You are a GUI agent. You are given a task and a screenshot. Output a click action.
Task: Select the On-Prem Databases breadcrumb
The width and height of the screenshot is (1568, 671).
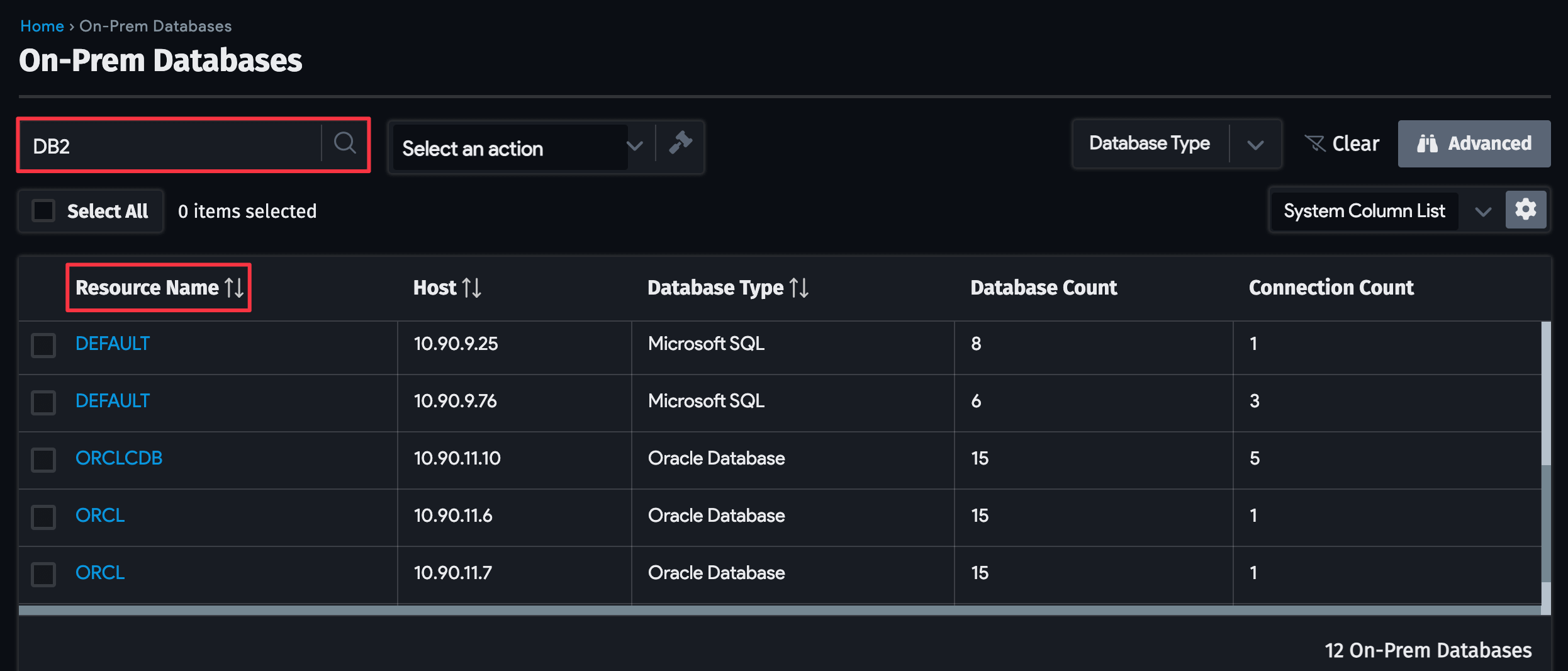click(x=155, y=26)
